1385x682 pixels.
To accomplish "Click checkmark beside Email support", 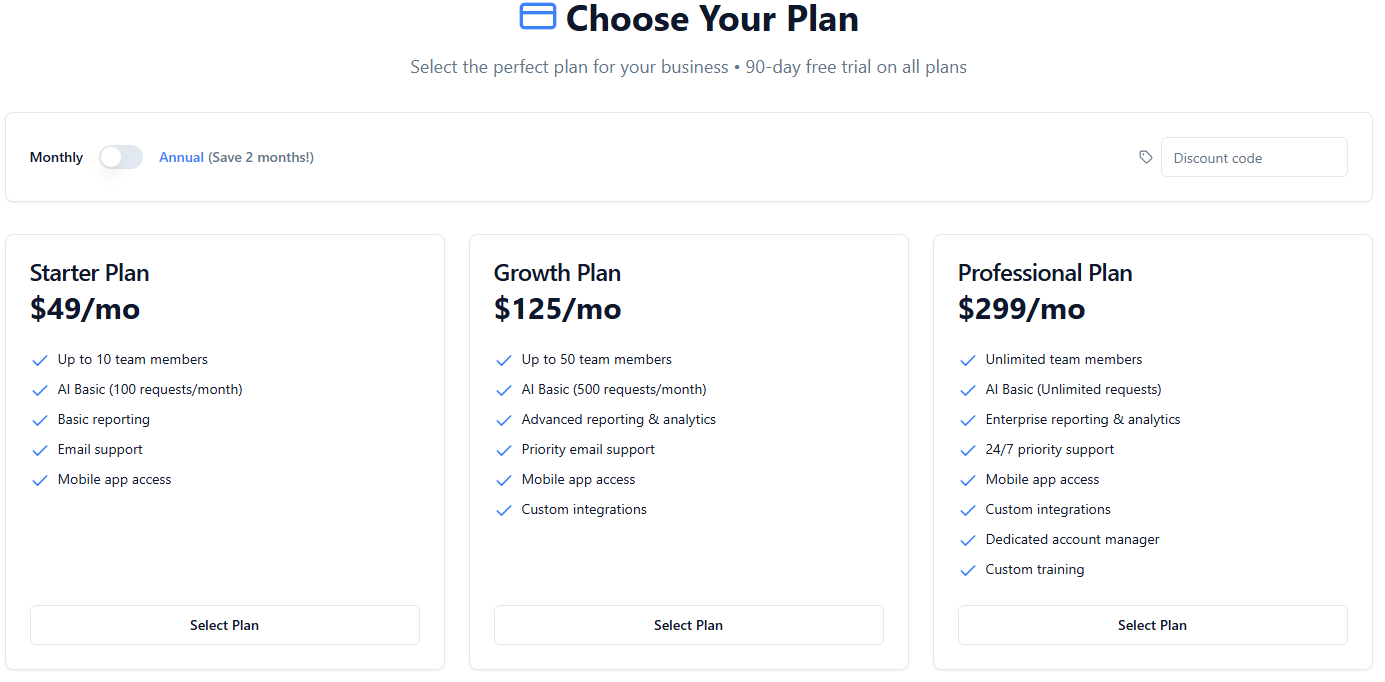I will (x=40, y=450).
